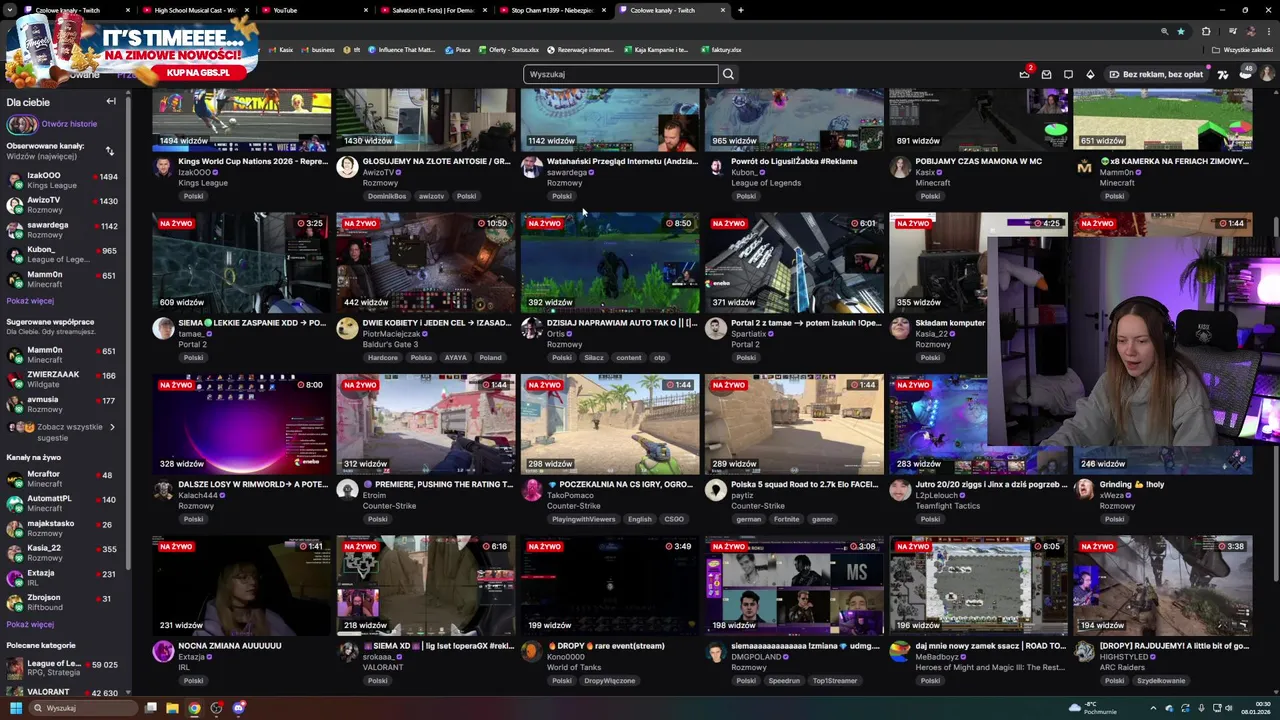Open Wszystkie zakładki bookmarks folder
Image resolution: width=1280 pixels, height=720 pixels.
point(1242,49)
